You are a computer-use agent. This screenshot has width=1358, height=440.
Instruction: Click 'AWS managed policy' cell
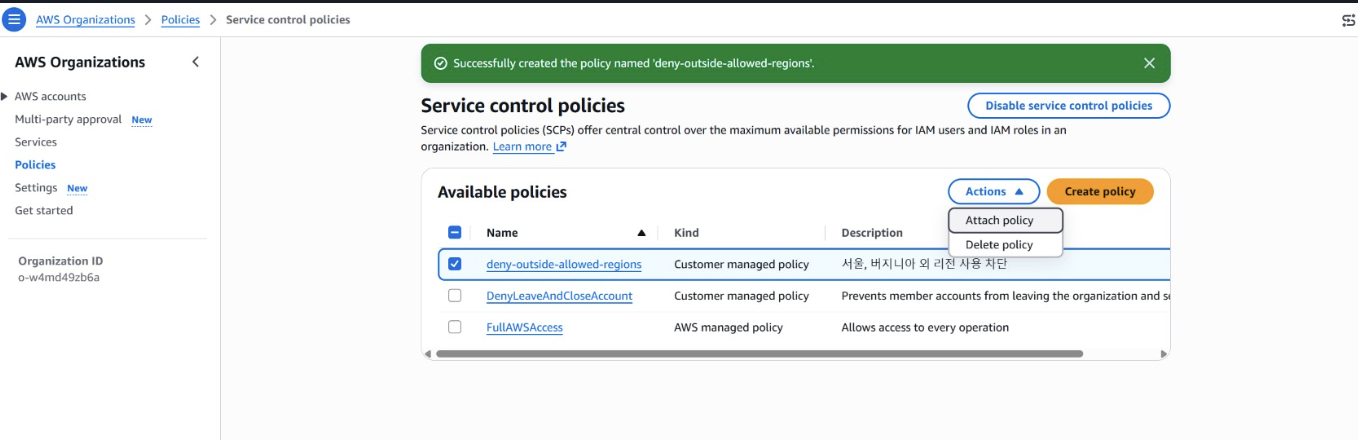click(728, 327)
